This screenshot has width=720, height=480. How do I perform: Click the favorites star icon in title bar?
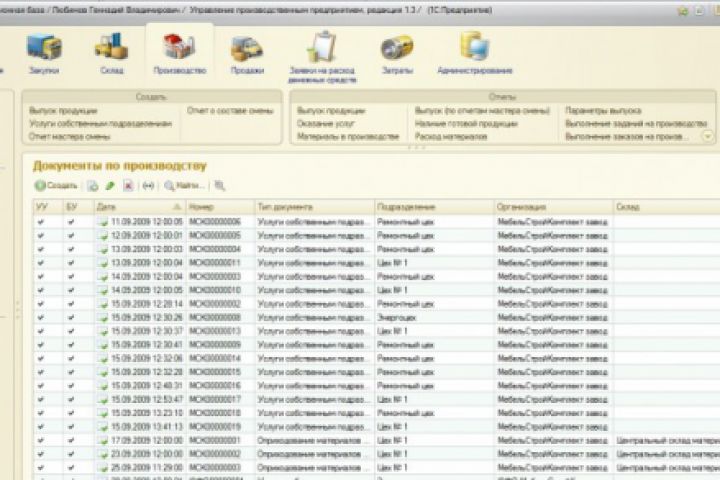[x=683, y=11]
